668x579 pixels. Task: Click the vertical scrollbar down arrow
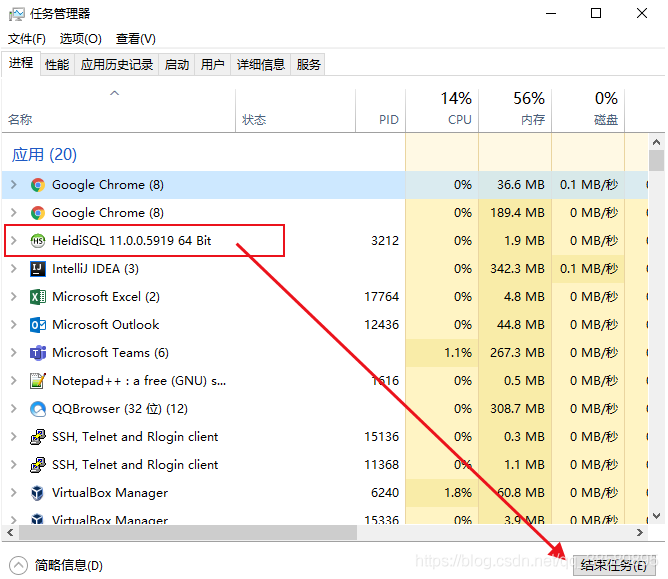click(656, 516)
